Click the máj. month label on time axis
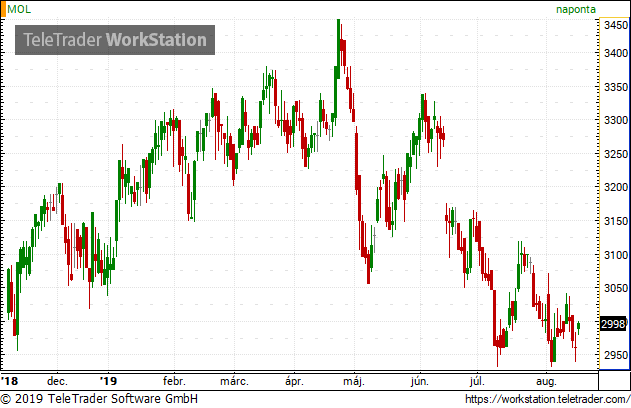This screenshot has width=631, height=408. (x=354, y=381)
